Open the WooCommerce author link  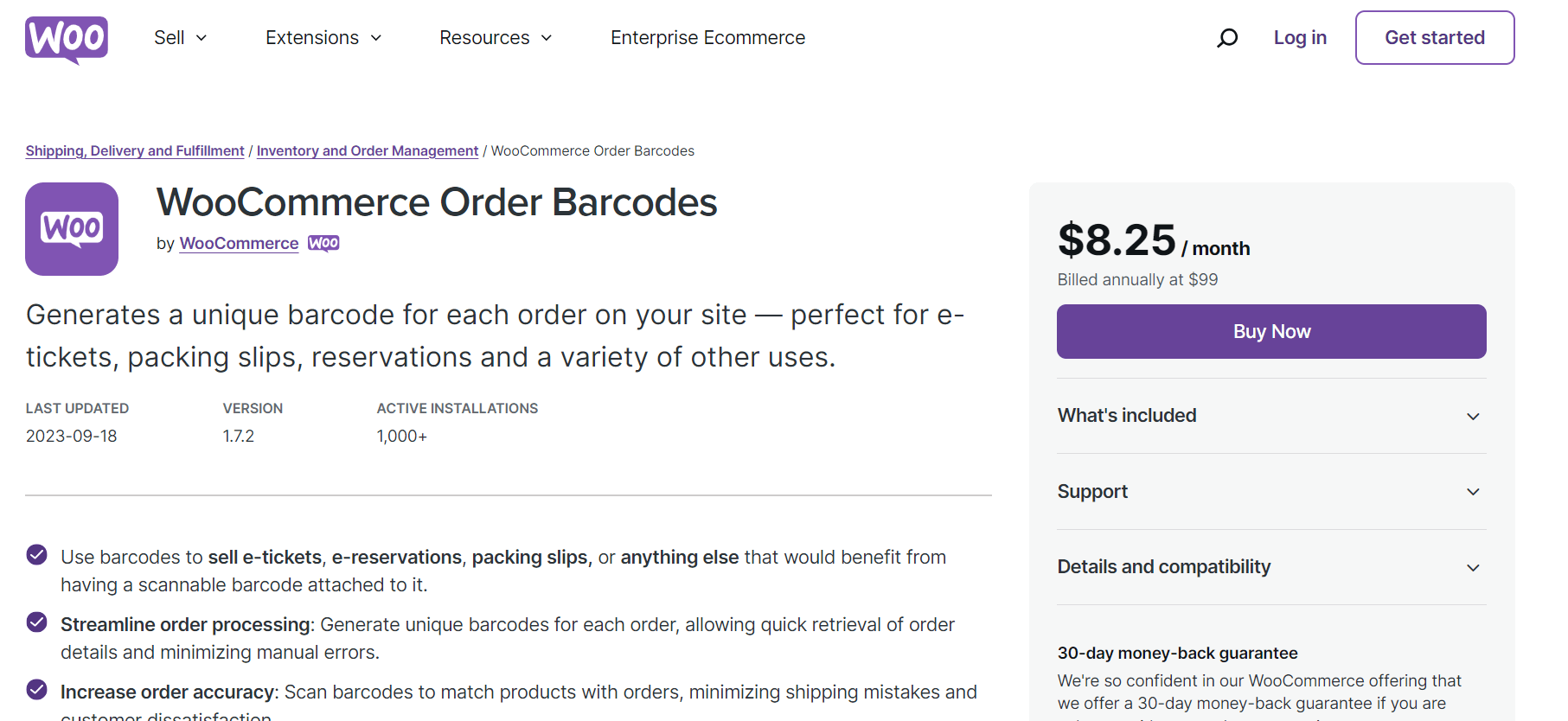click(239, 243)
